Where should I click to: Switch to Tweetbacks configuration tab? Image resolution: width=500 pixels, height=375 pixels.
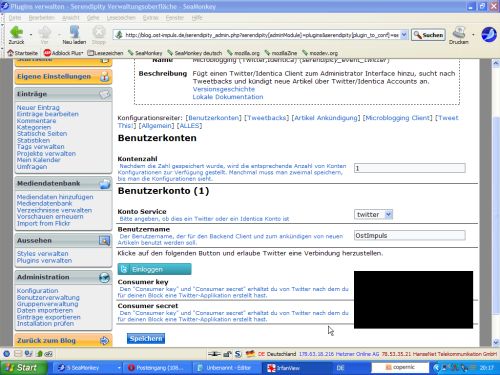coord(266,118)
